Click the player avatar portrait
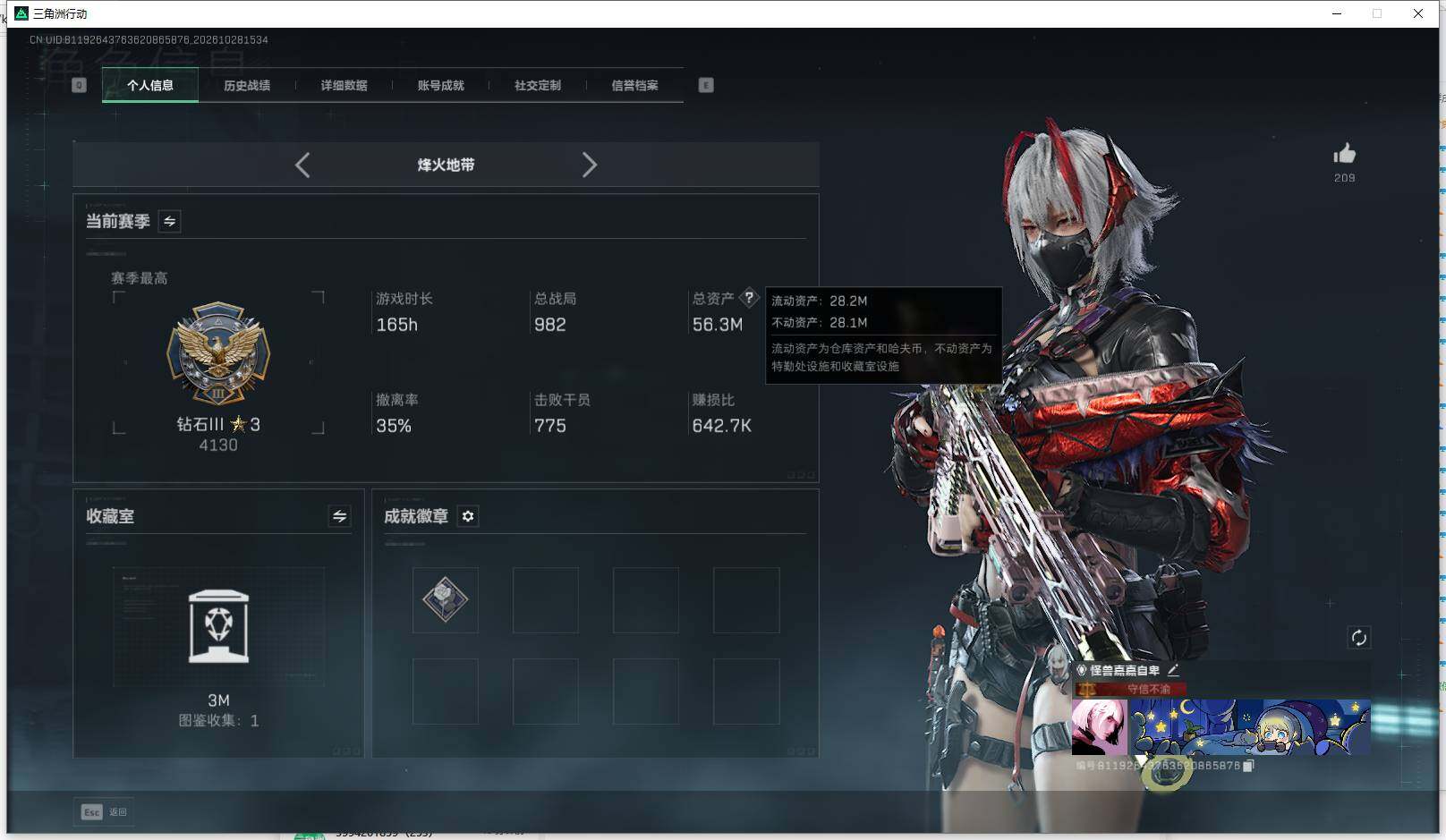The image size is (1446, 840). (x=1100, y=727)
